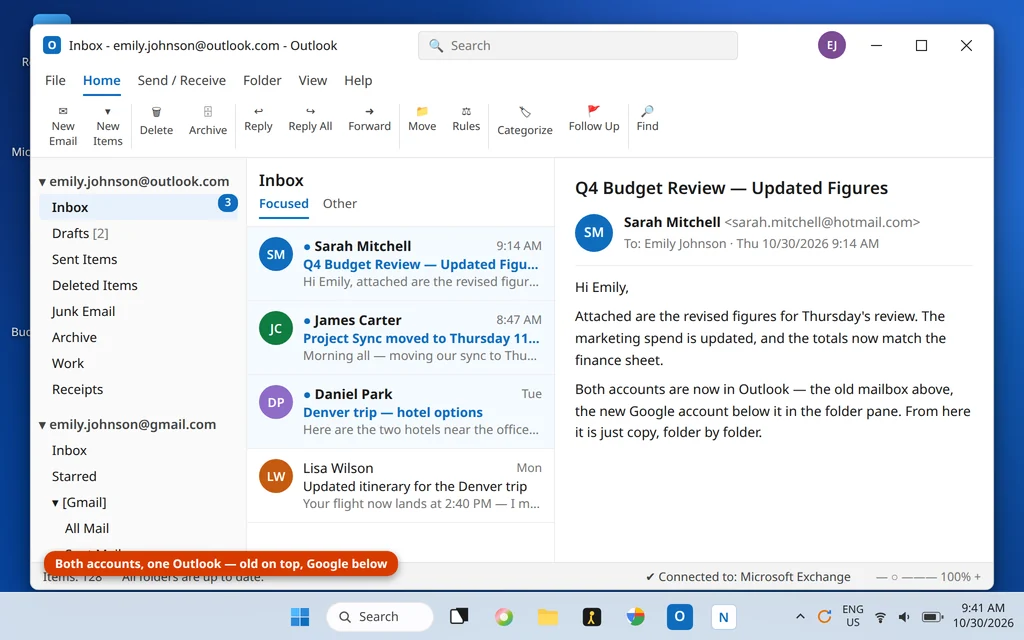Open the New Items dropdown
Screen dimensions: 1024x640
click(x=108, y=126)
